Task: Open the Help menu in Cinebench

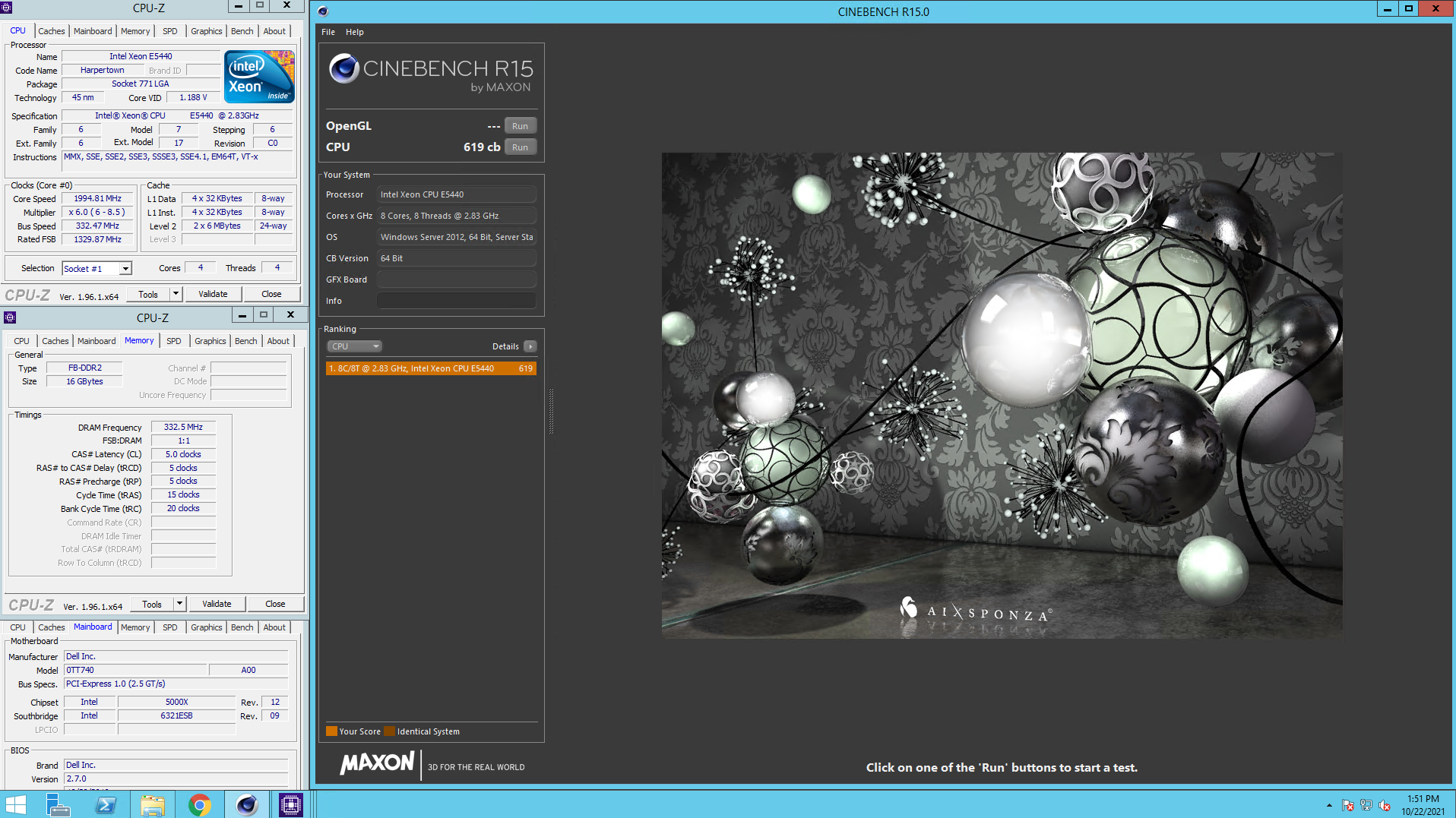Action: (354, 32)
